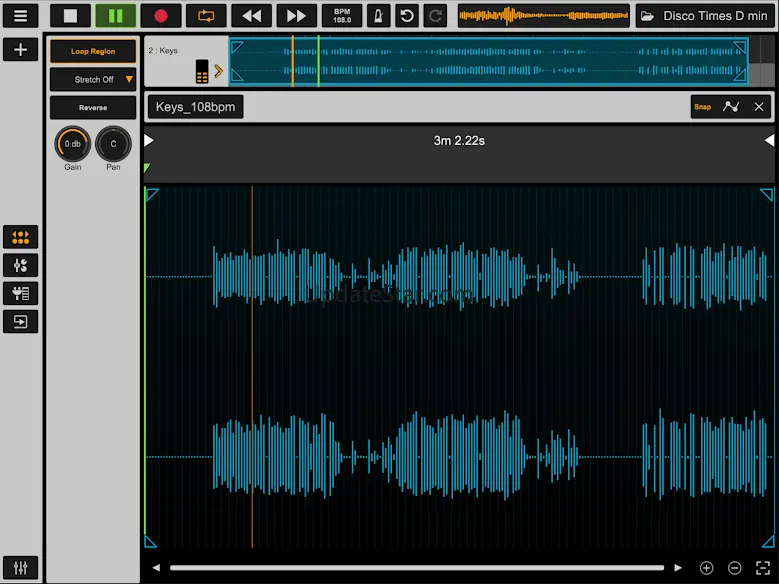Screen dimensions: 779x584
Task: Click the metronome icon
Action: tap(379, 15)
